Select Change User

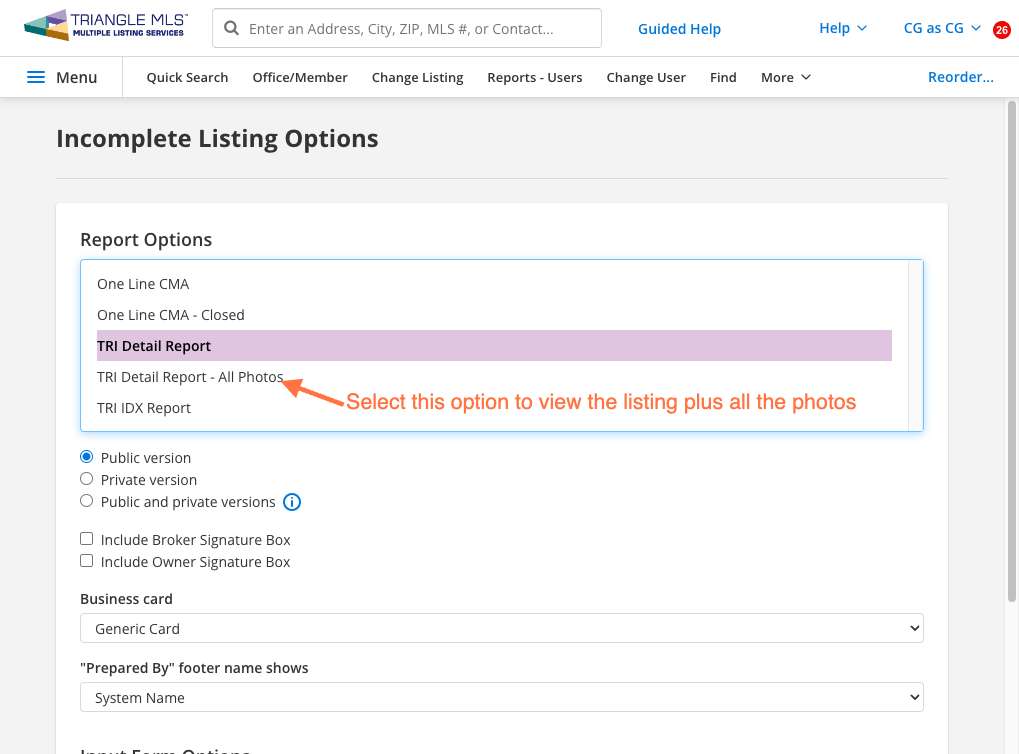click(646, 77)
